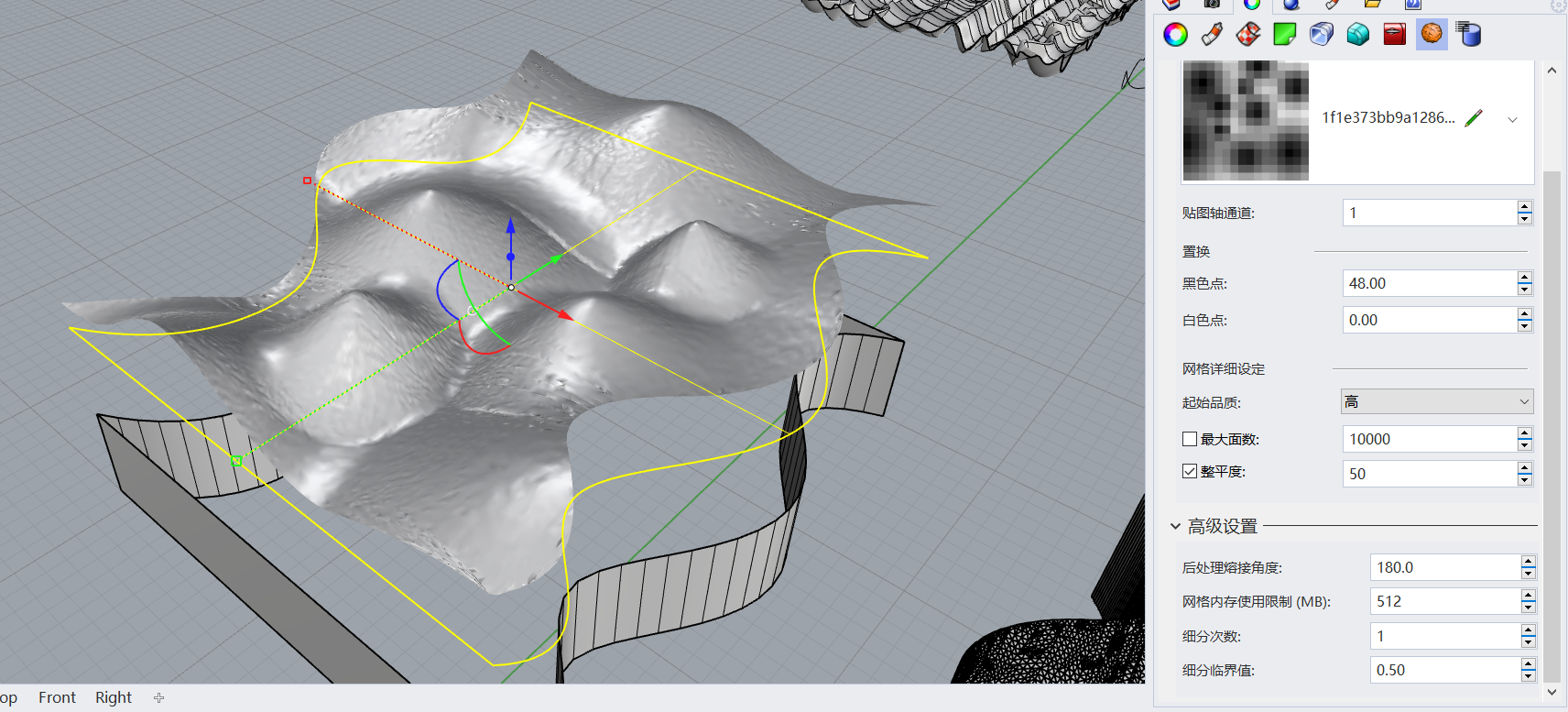This screenshot has width=1568, height=712.
Task: Increase 细分临界值 with up arrow
Action: 1528,664
